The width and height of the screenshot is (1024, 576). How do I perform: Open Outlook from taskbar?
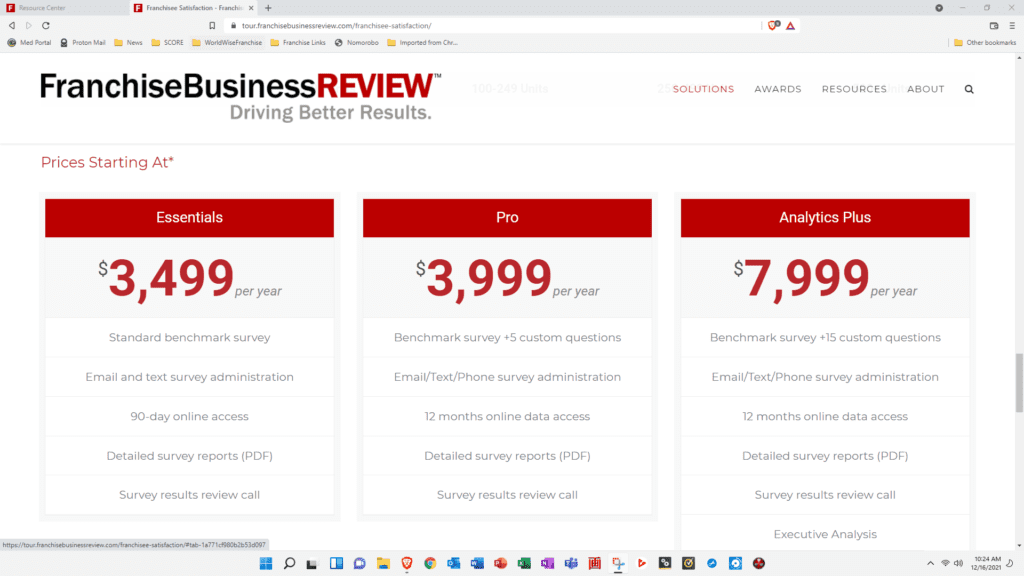point(454,564)
